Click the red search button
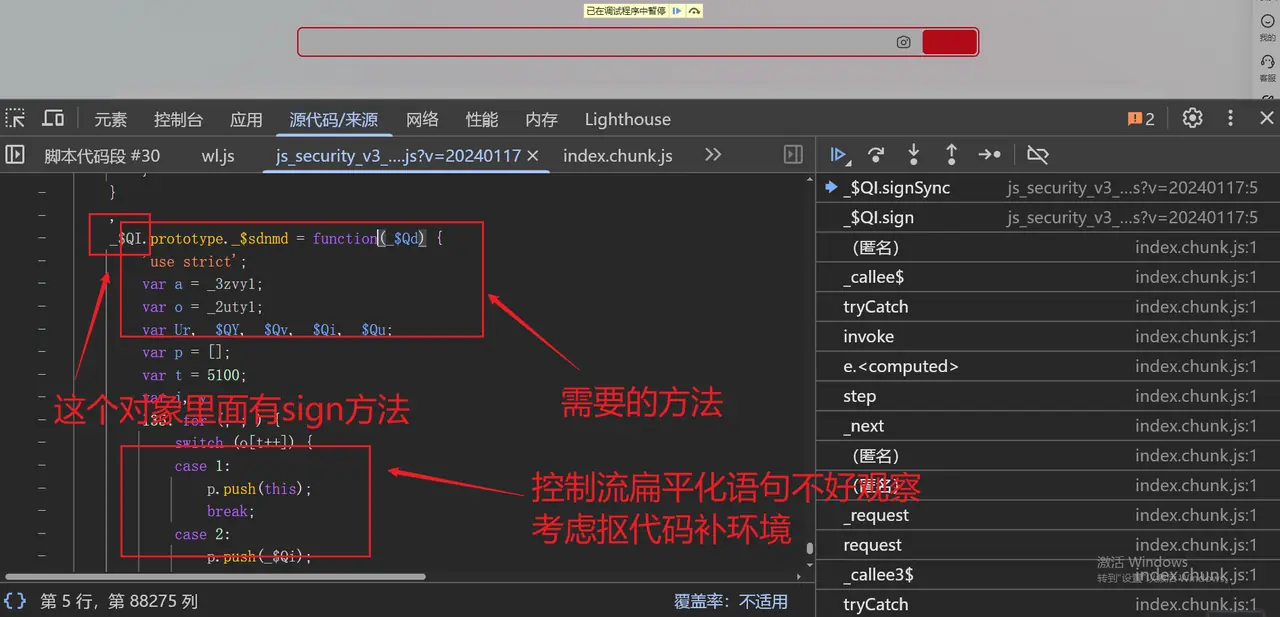 tap(948, 42)
